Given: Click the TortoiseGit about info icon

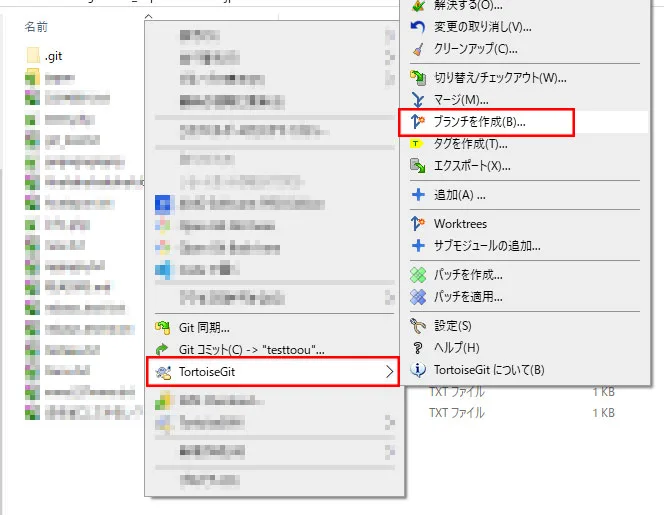Looking at the screenshot, I should (418, 370).
